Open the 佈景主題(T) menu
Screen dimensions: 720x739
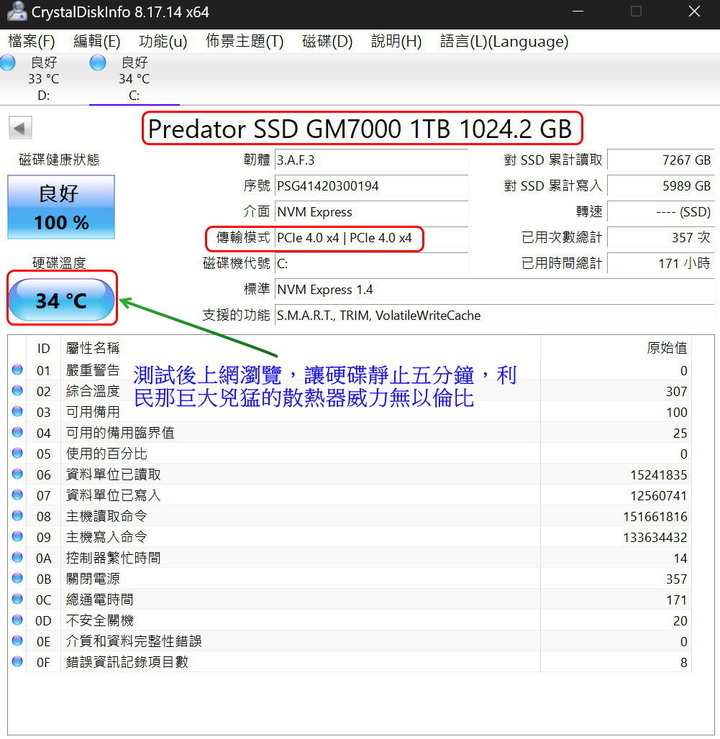[x=245, y=41]
